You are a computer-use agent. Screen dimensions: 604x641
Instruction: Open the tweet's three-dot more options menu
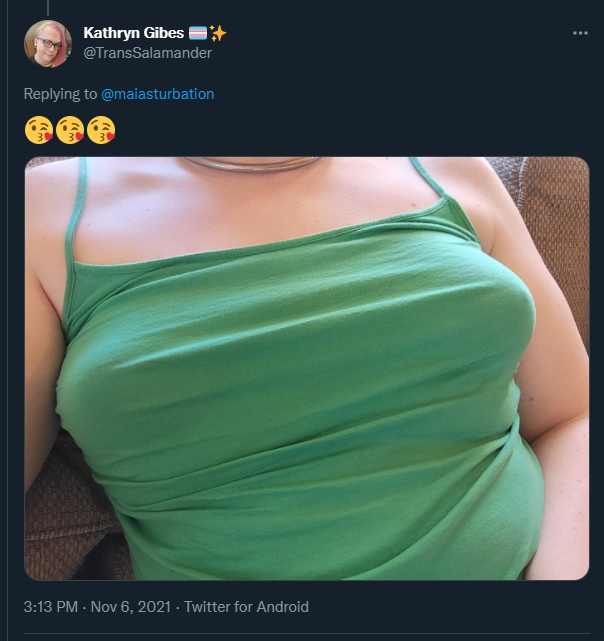click(580, 33)
